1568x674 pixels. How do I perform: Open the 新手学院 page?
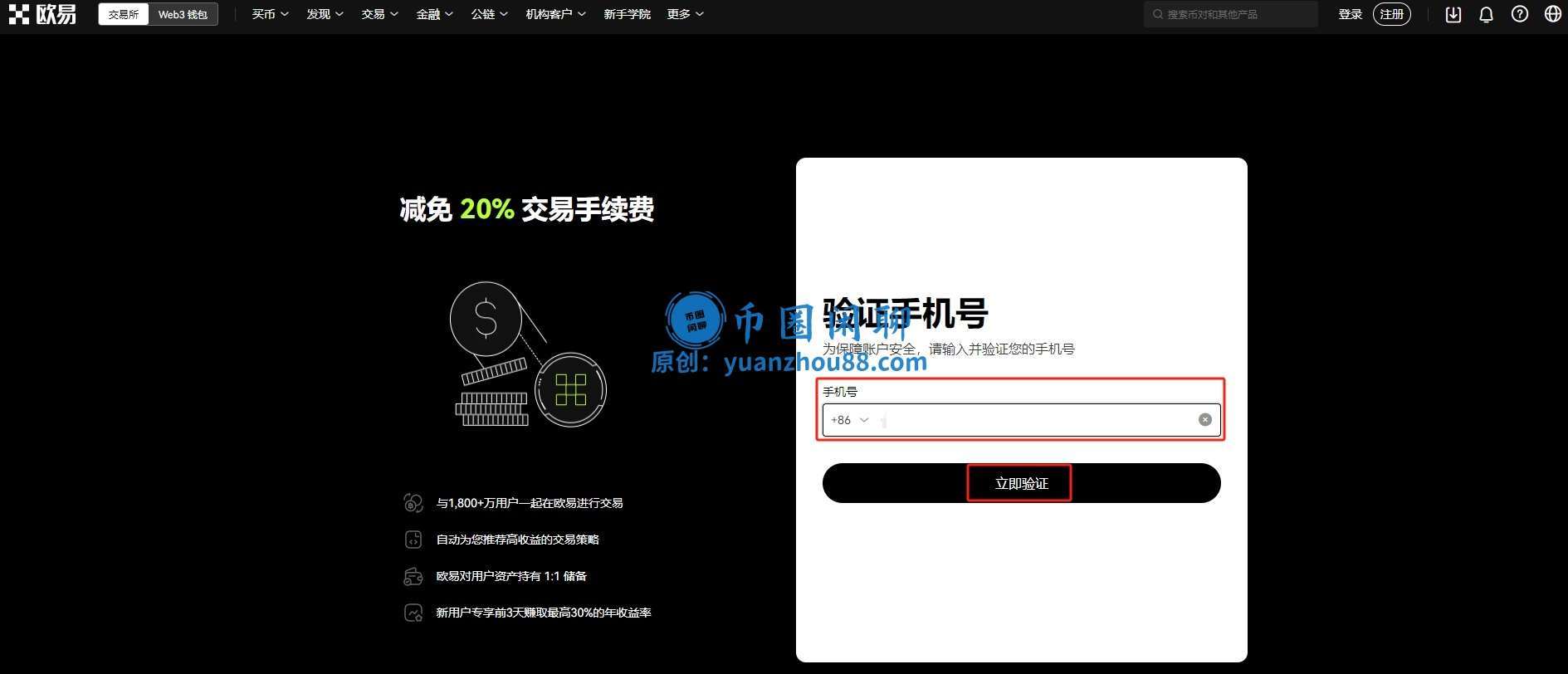(x=627, y=14)
